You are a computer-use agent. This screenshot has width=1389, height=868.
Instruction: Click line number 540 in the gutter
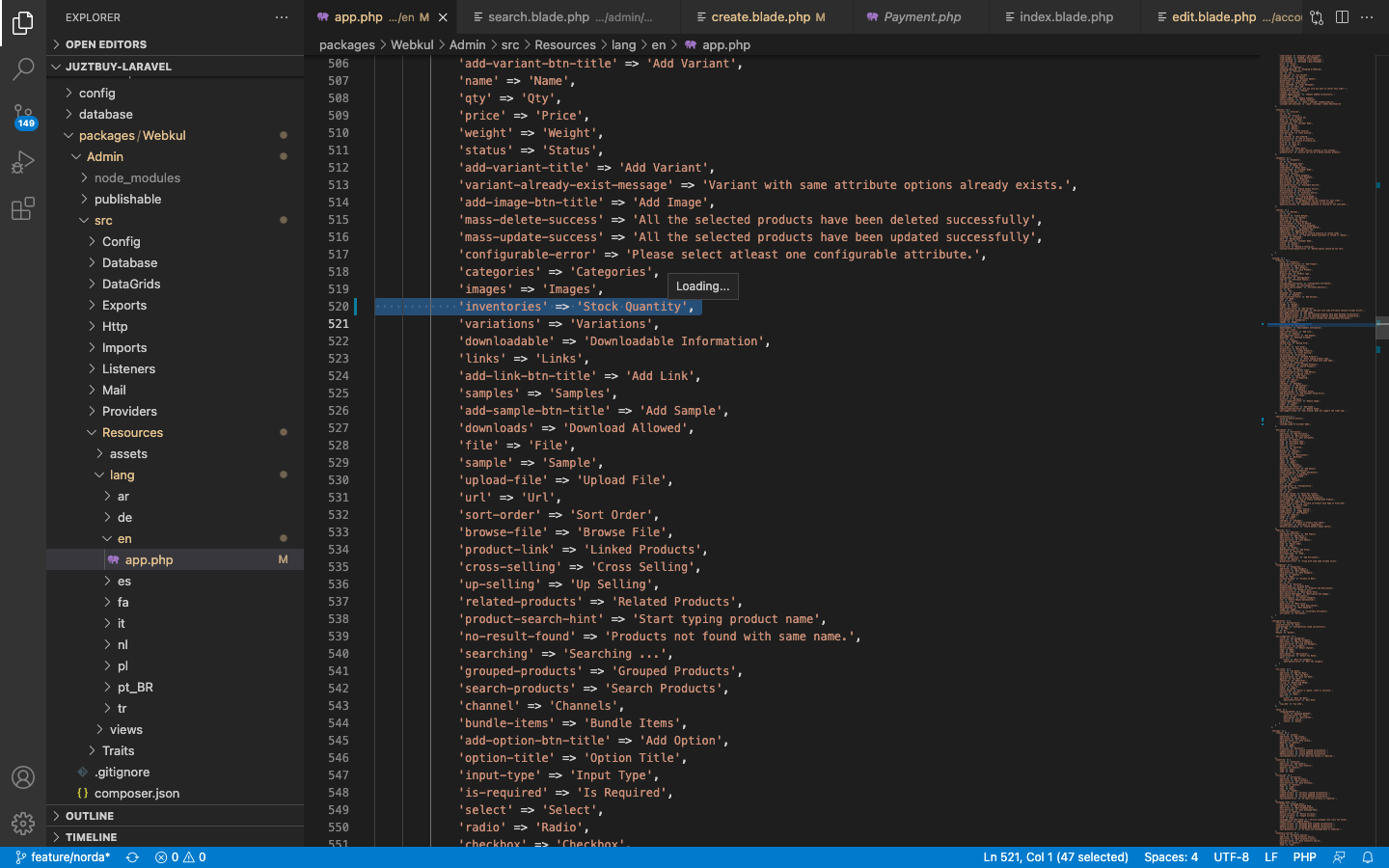point(338,654)
